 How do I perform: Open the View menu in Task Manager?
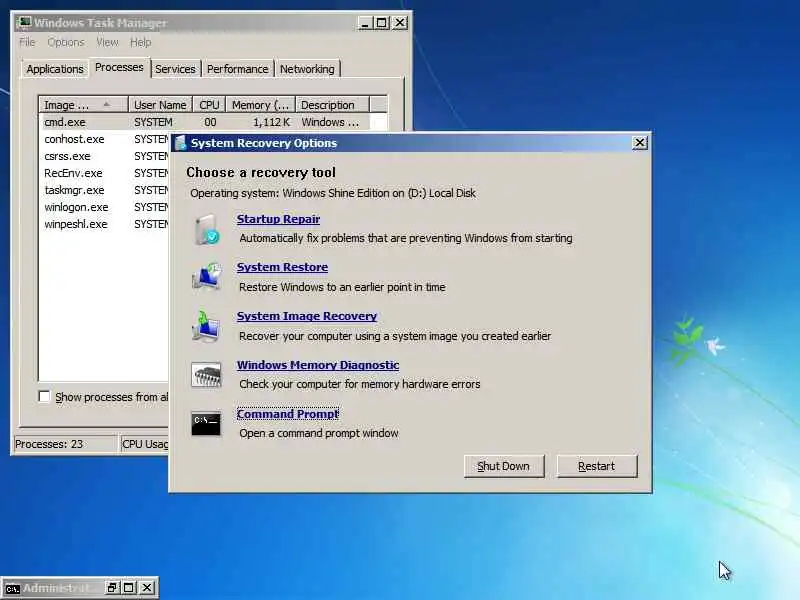click(107, 42)
